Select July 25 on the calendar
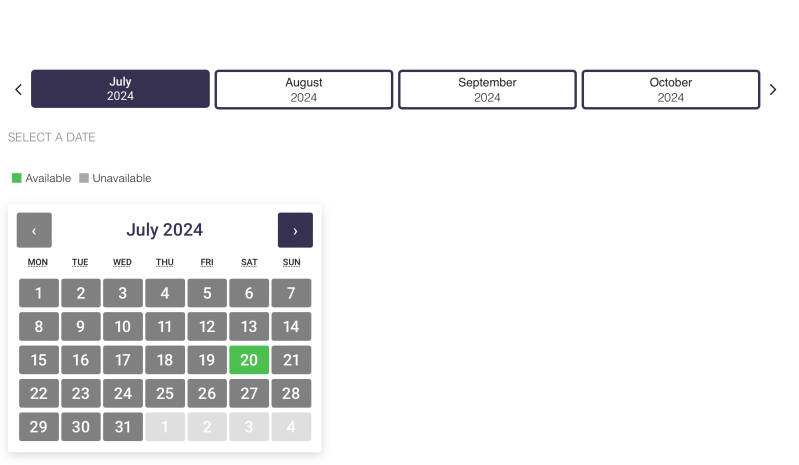 coord(165,393)
